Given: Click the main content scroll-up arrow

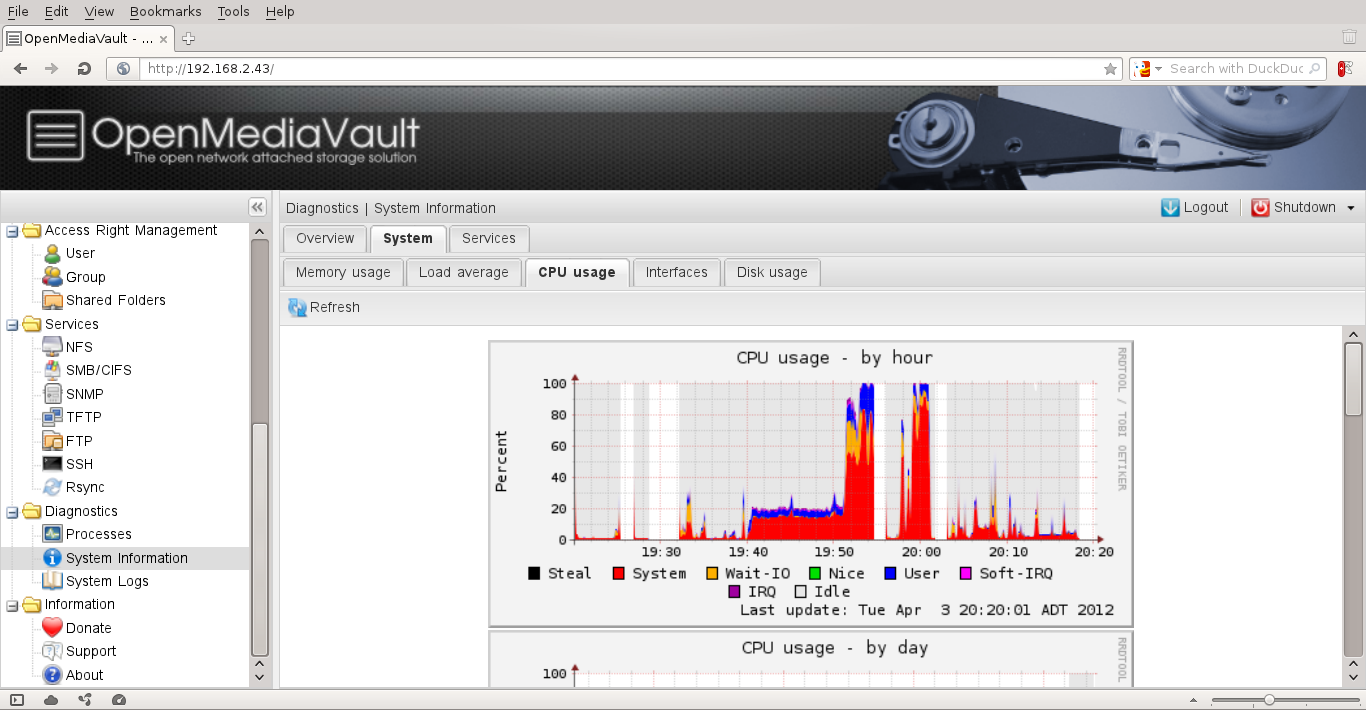Looking at the screenshot, I should (1353, 333).
